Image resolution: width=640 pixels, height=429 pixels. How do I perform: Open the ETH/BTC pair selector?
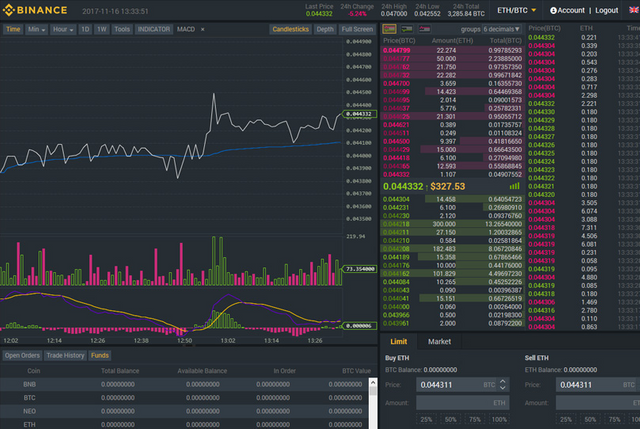(516, 10)
